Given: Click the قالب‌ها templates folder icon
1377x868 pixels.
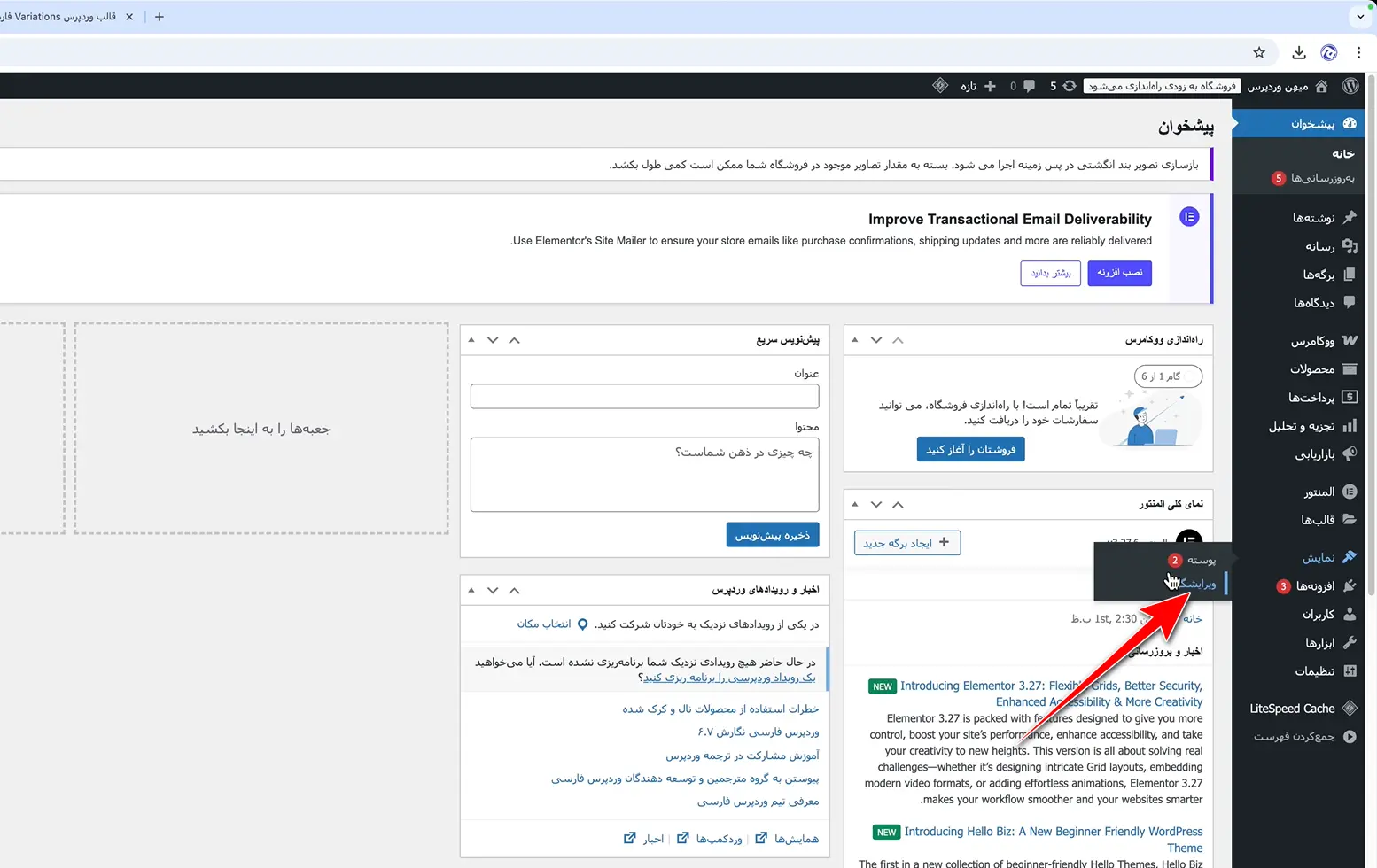Looking at the screenshot, I should pos(1350,520).
